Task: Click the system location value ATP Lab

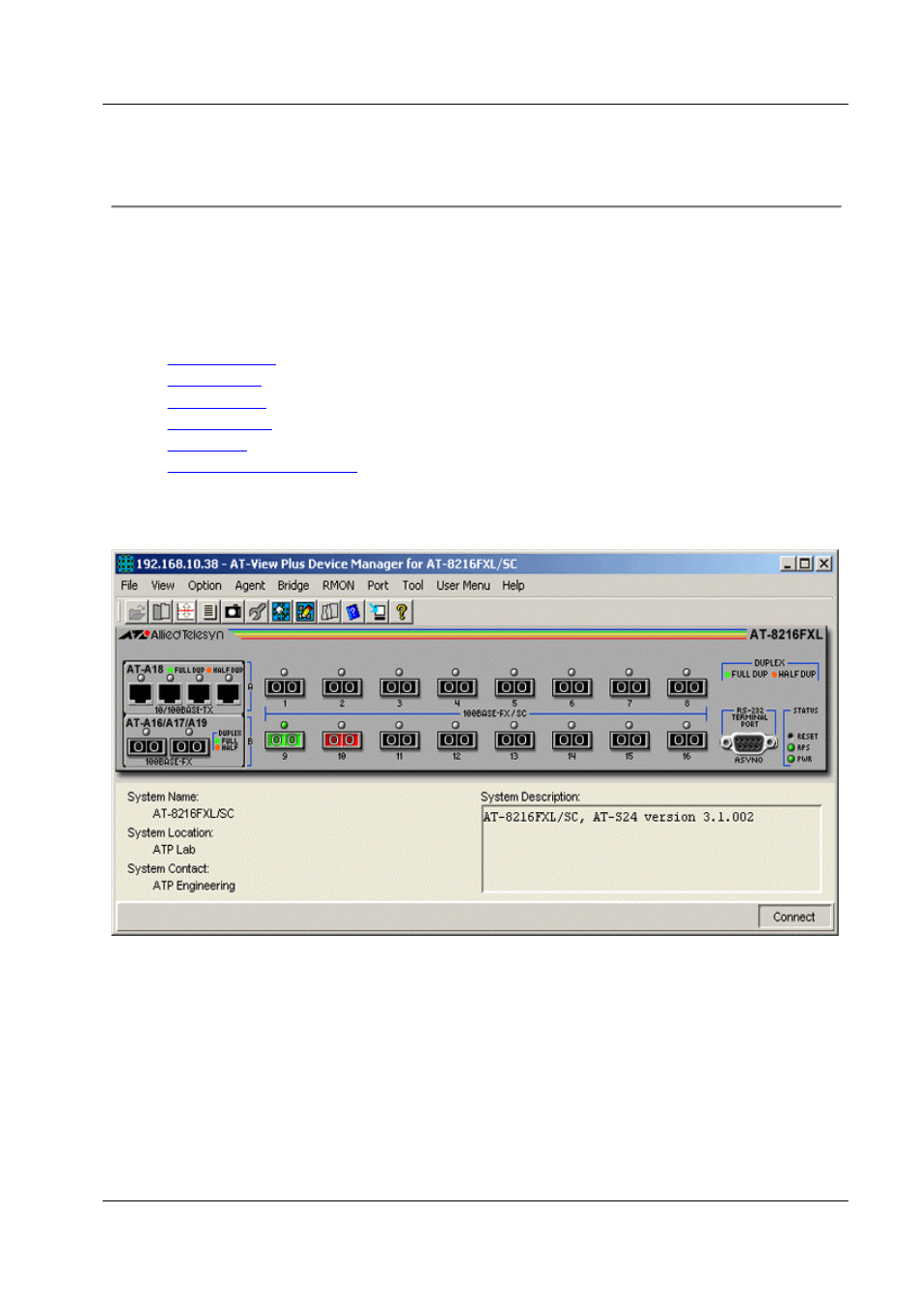Action: click(174, 850)
